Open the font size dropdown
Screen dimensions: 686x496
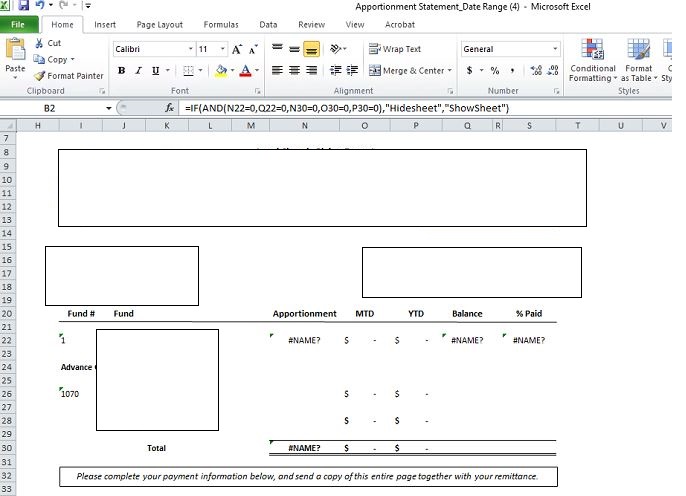(x=223, y=49)
